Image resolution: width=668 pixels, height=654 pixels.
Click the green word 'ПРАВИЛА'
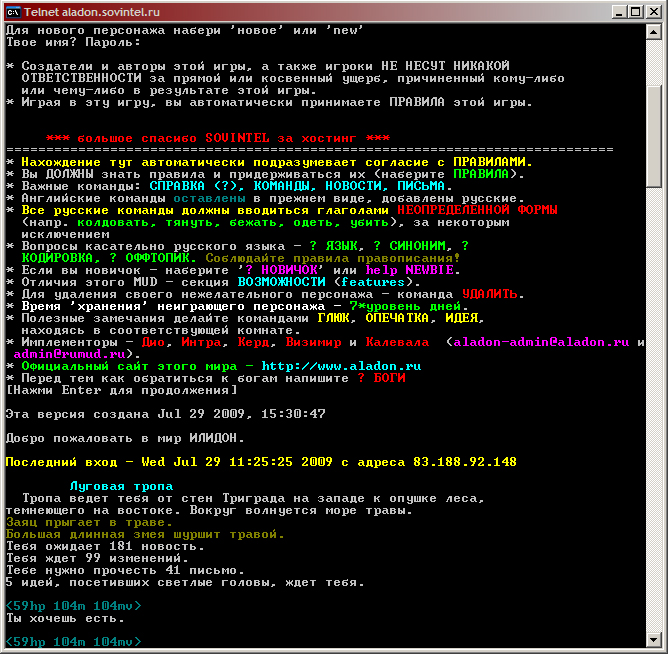tap(481, 174)
